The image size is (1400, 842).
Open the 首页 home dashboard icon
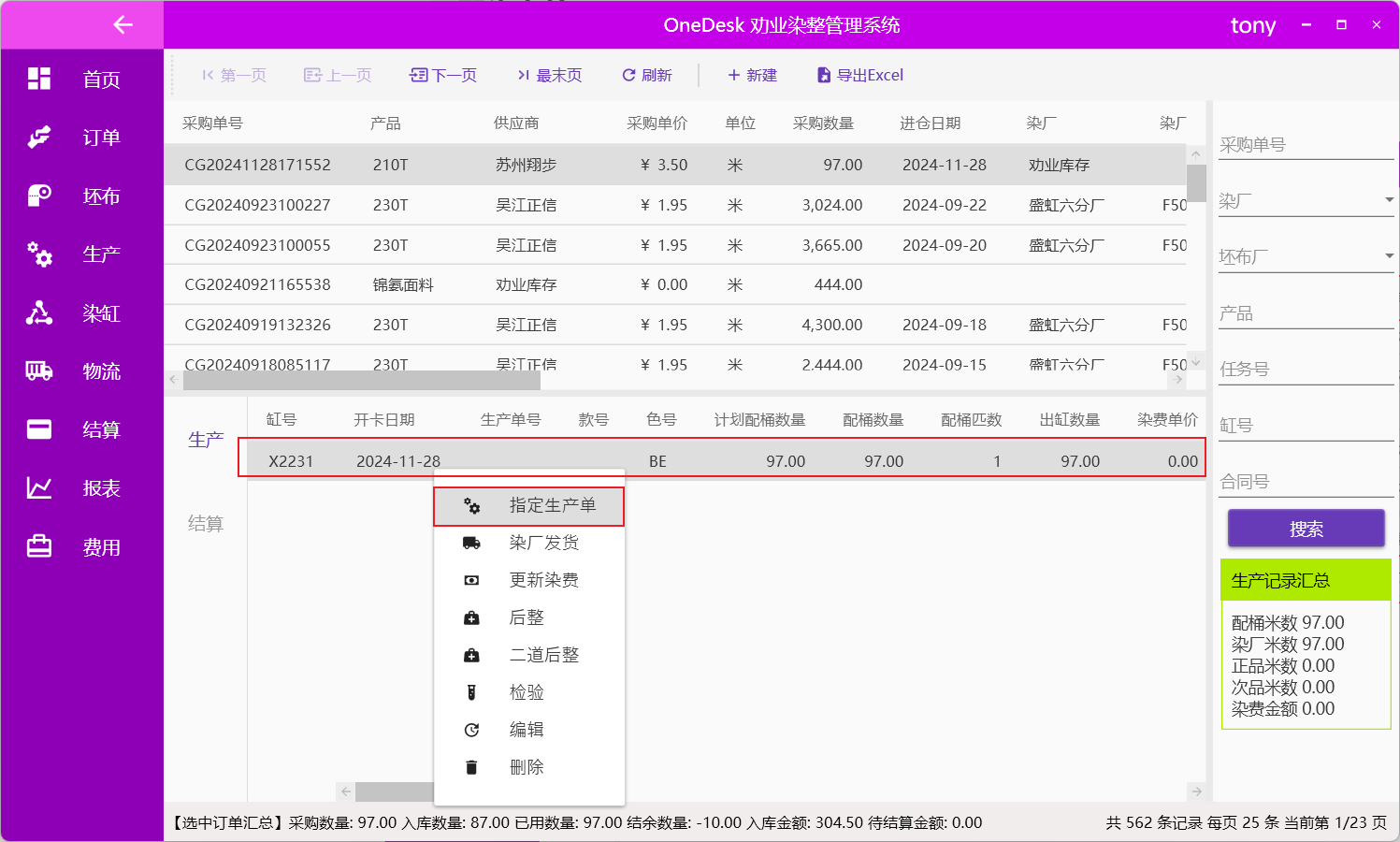[39, 79]
